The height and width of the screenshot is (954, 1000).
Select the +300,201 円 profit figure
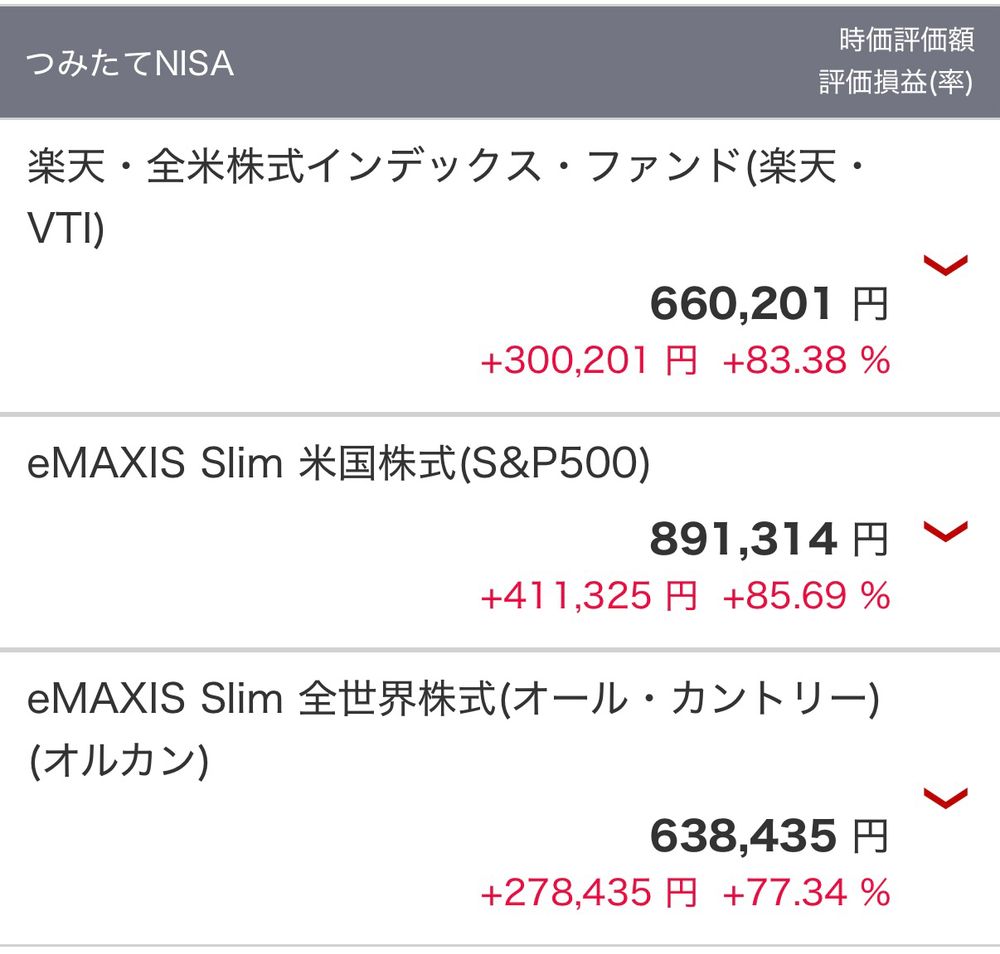589,360
